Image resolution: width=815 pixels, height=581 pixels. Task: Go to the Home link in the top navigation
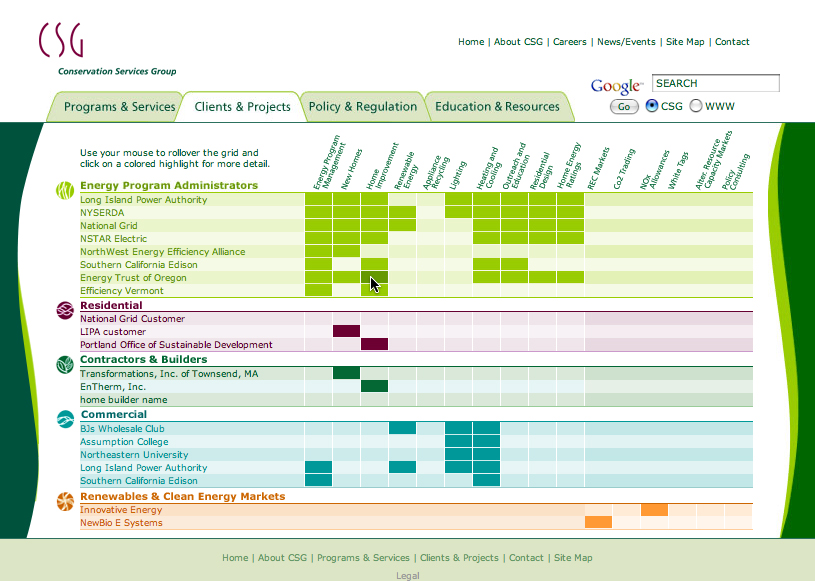click(471, 42)
